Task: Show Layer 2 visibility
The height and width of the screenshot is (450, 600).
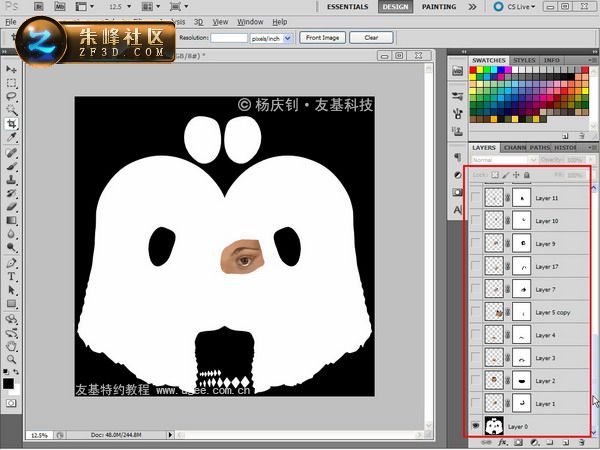Action: tap(475, 380)
